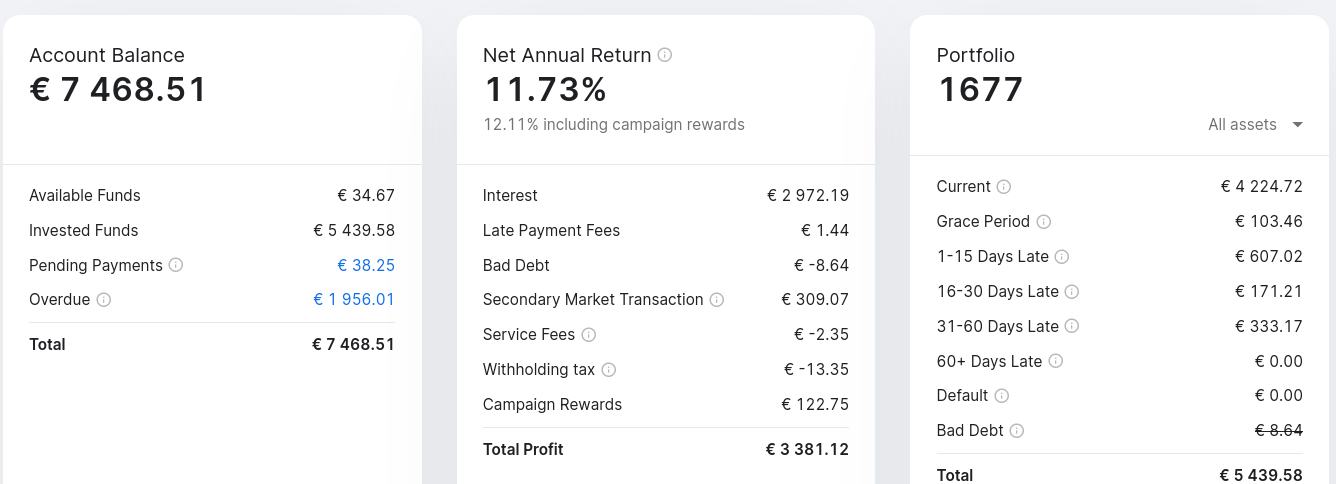Open the All assets dropdown

coord(1255,125)
